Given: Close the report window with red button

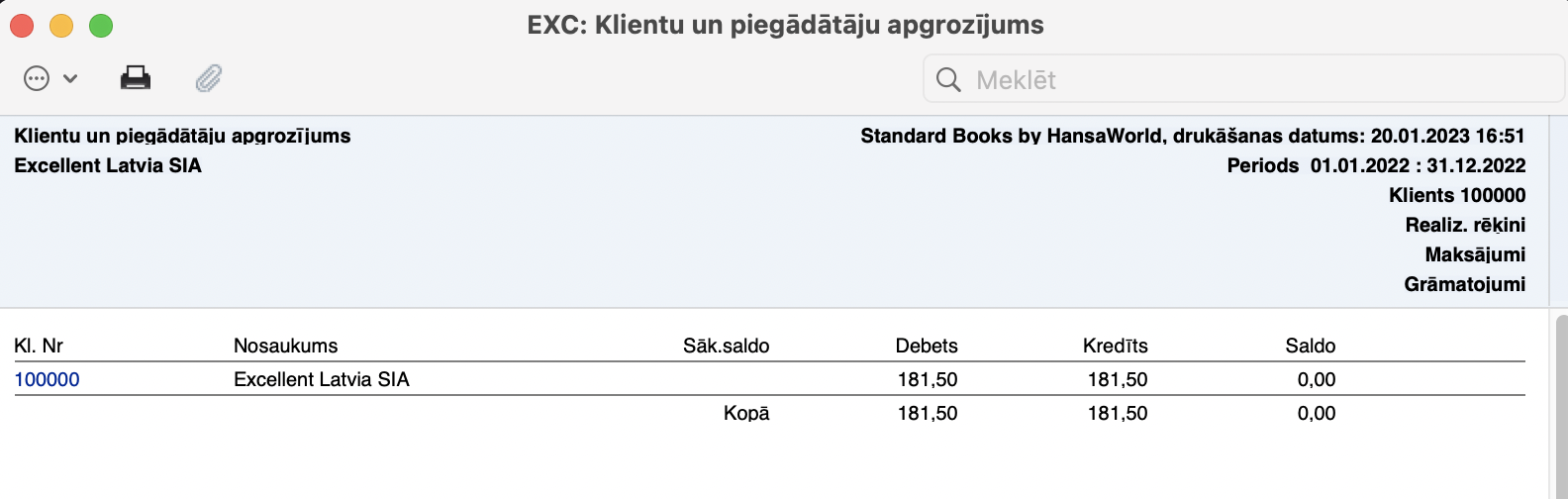Looking at the screenshot, I should (22, 26).
